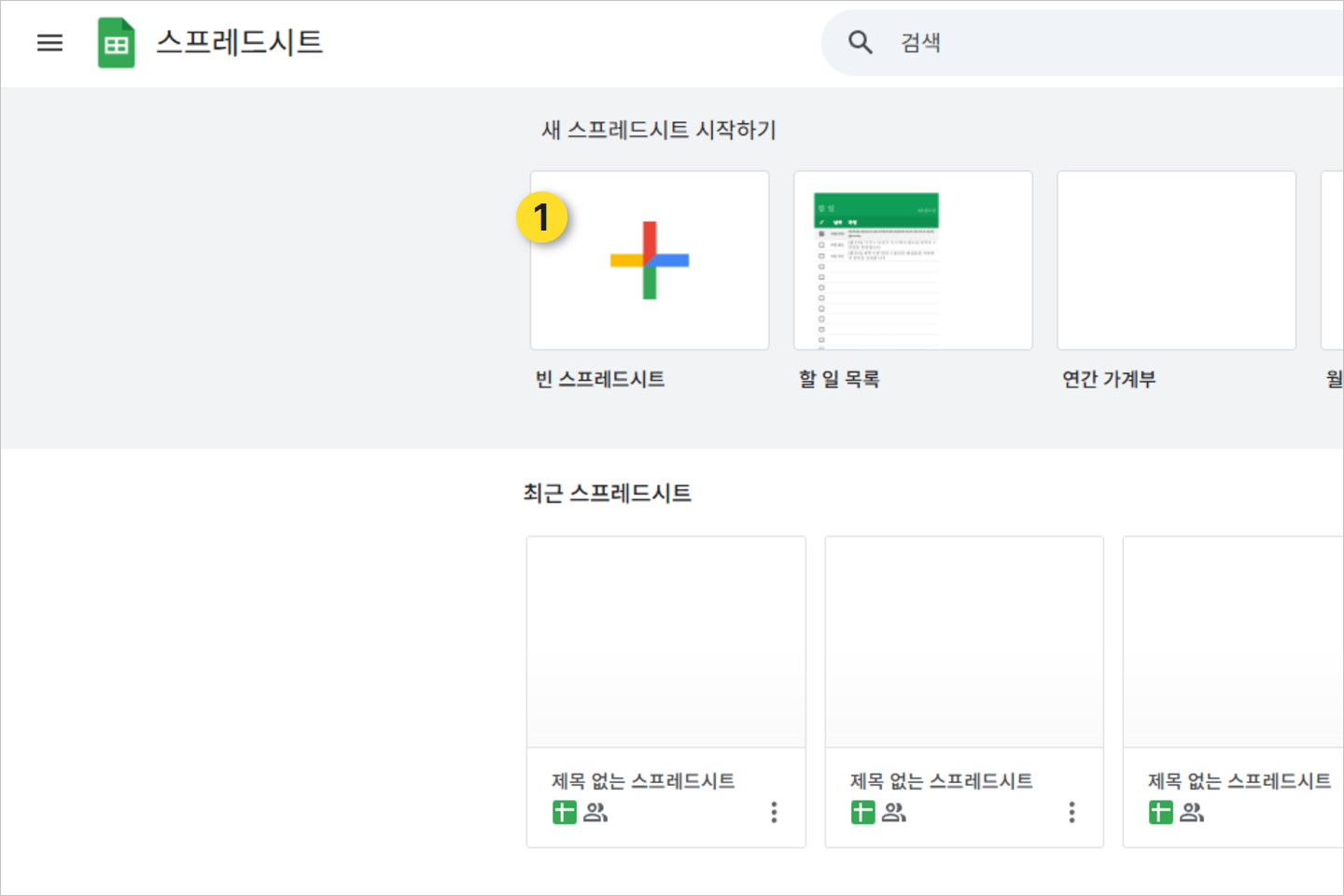Open the hamburger main menu
1344x896 pixels.
49,43
